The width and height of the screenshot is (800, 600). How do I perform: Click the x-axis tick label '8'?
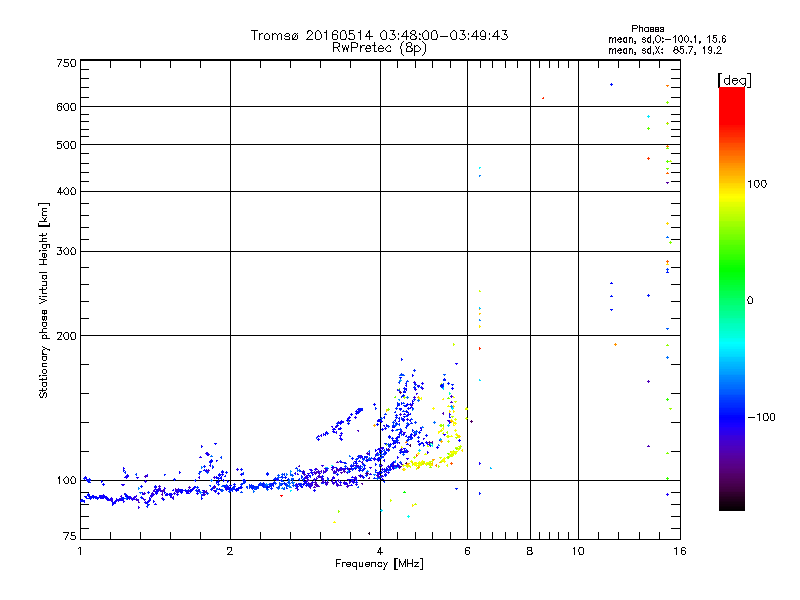click(530, 551)
